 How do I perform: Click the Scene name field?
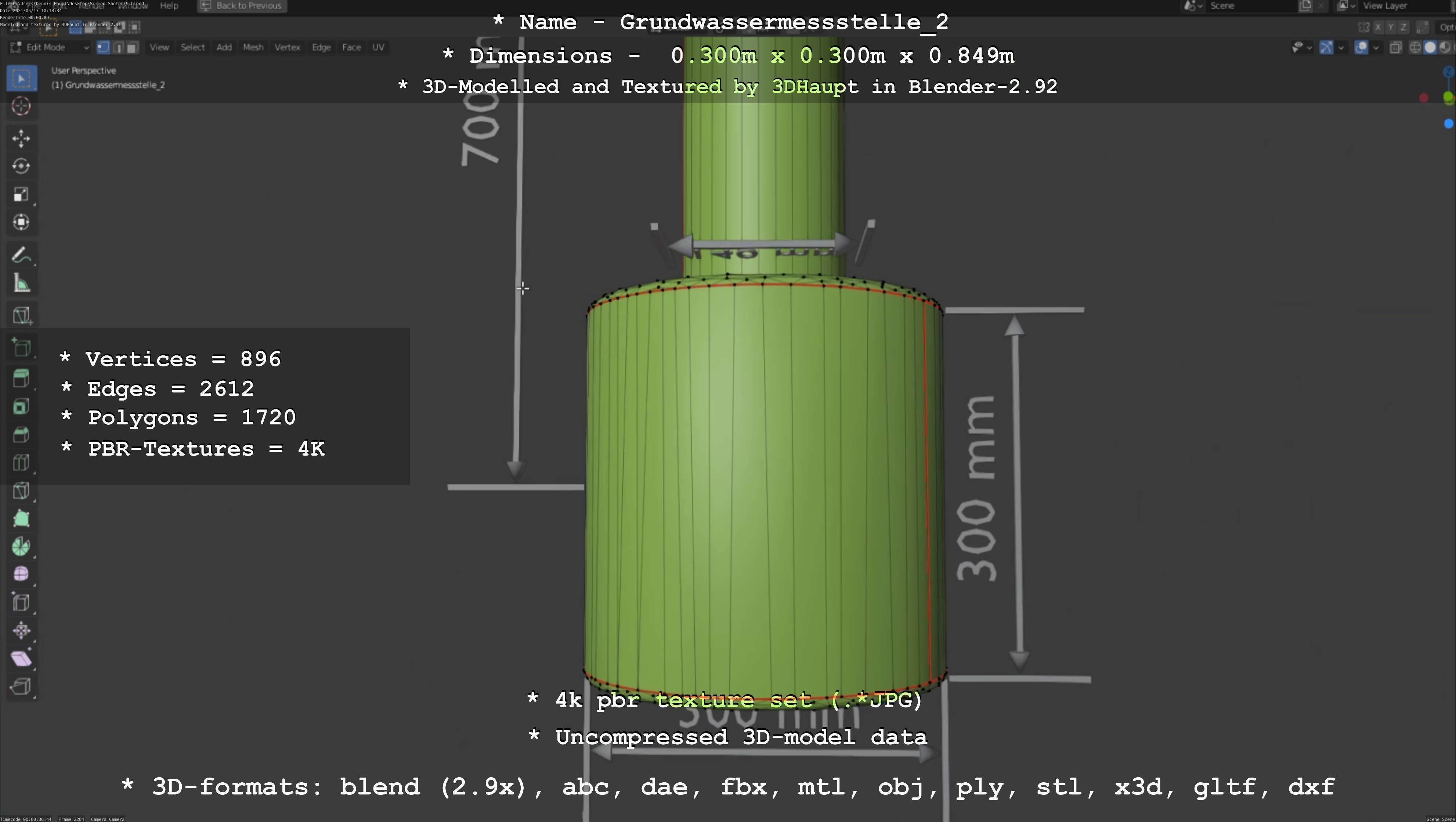tap(1252, 6)
